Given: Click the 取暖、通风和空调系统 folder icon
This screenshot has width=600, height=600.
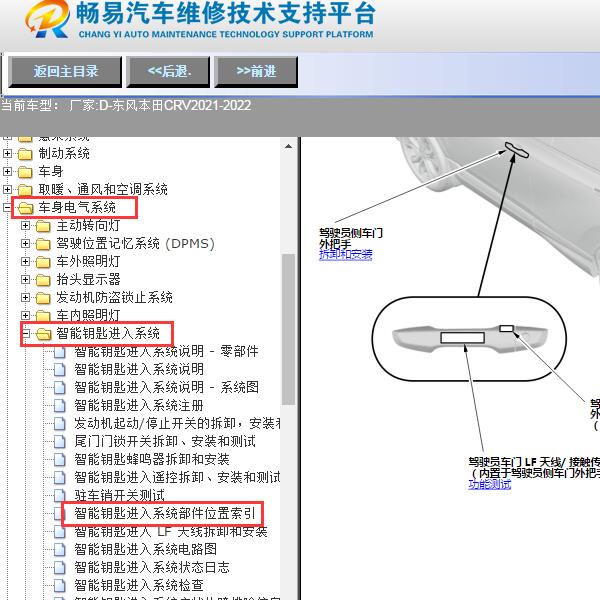Looking at the screenshot, I should click(25, 190).
